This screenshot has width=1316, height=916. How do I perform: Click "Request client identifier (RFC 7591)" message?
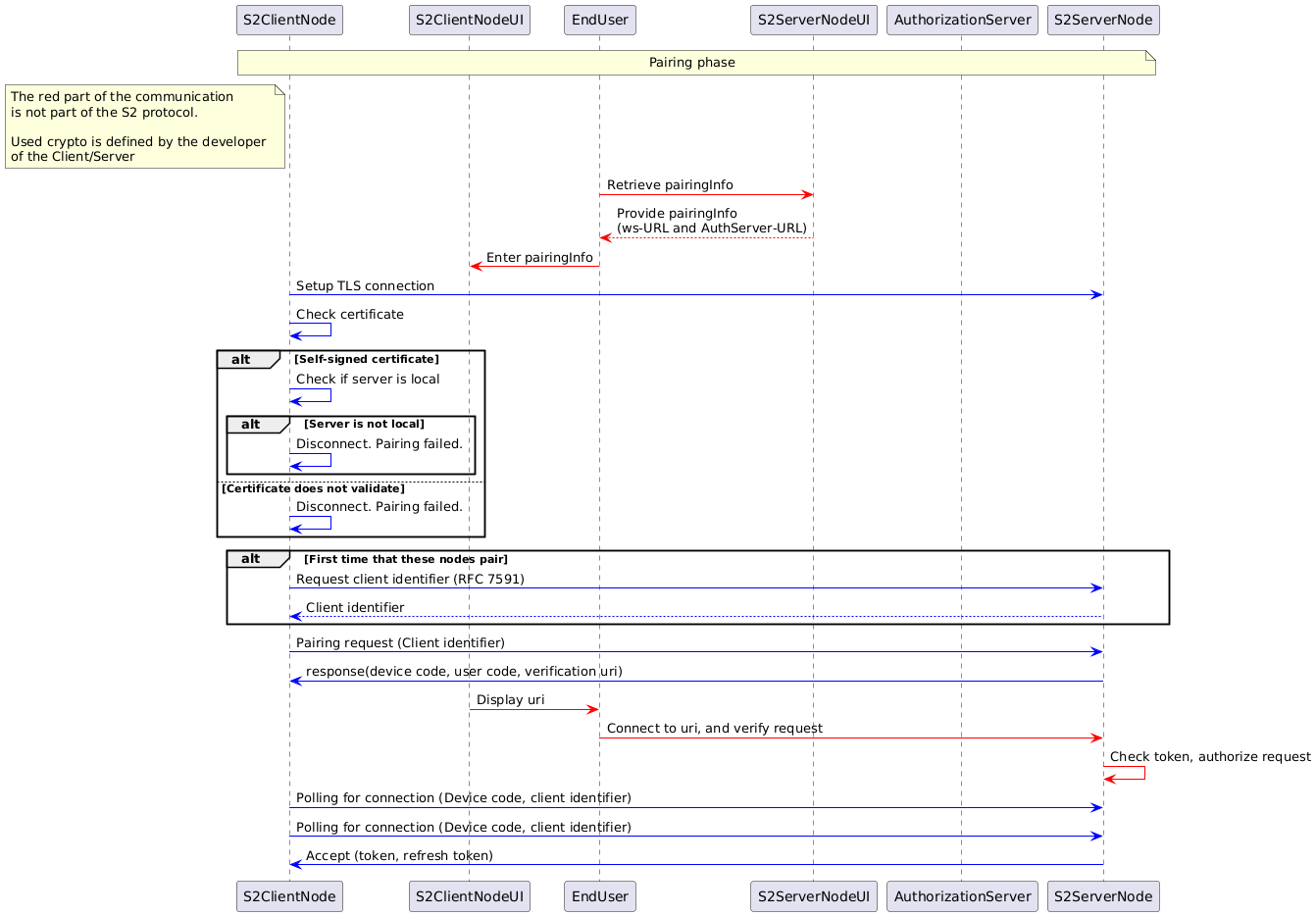410,580
